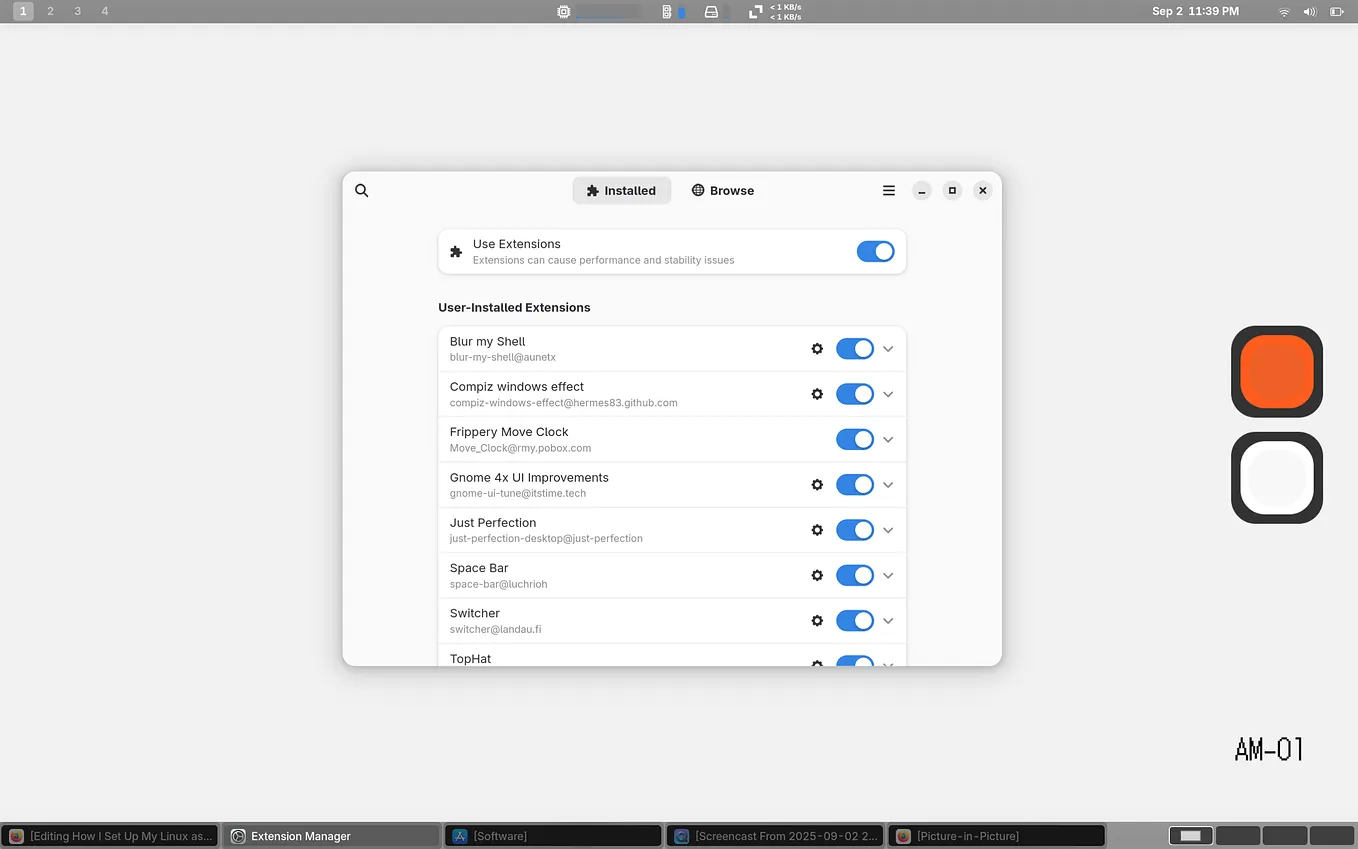Select the Installed tab
This screenshot has height=849, width=1358.
click(621, 190)
